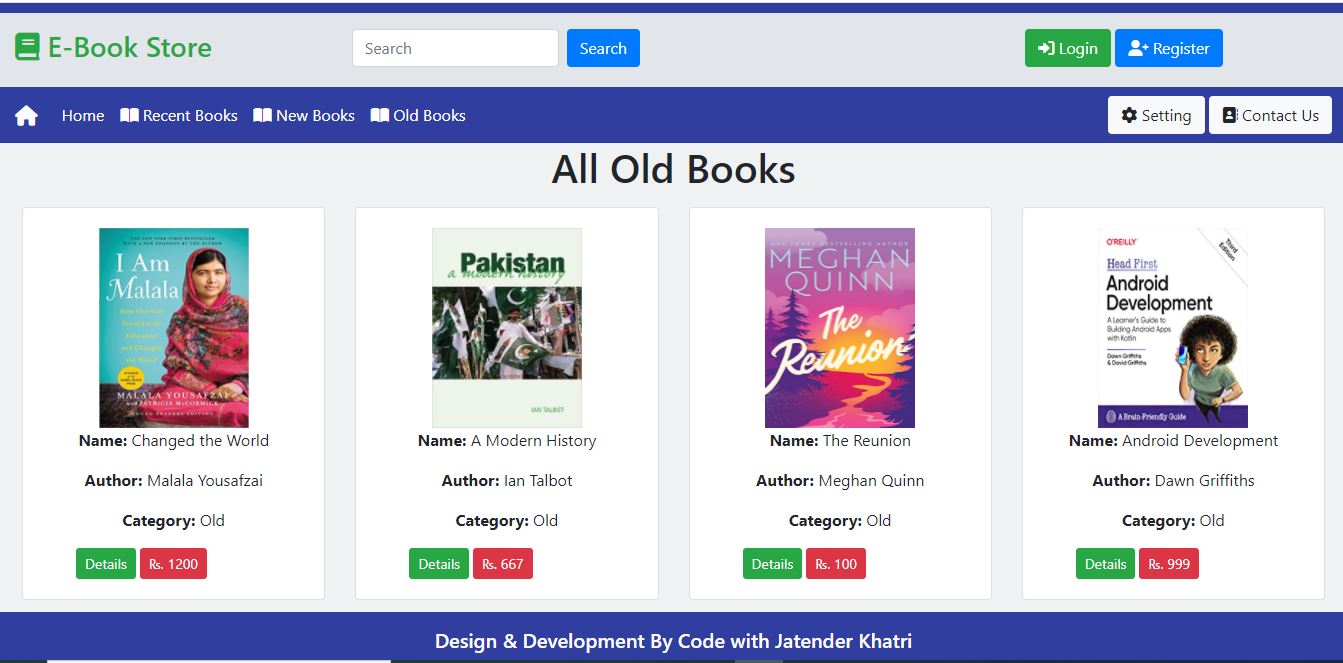The height and width of the screenshot is (663, 1343).
Task: View Details for A Modern History
Action: pos(439,564)
